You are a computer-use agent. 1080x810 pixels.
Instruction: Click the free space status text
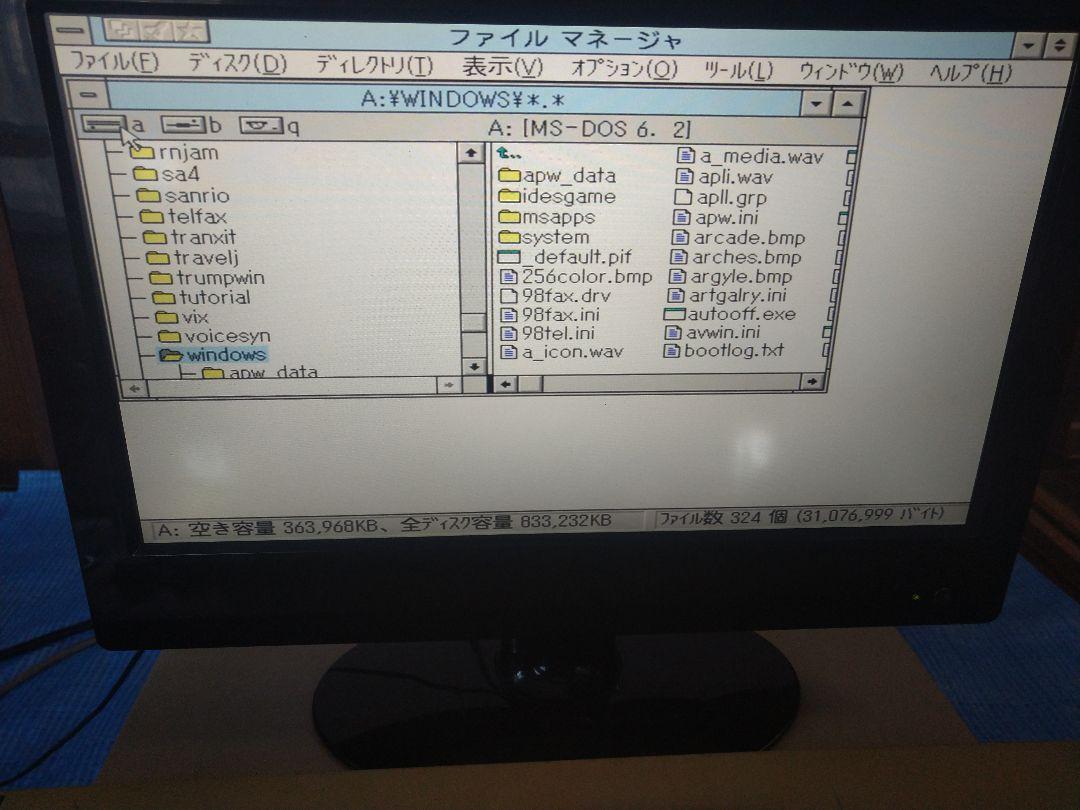coord(384,526)
